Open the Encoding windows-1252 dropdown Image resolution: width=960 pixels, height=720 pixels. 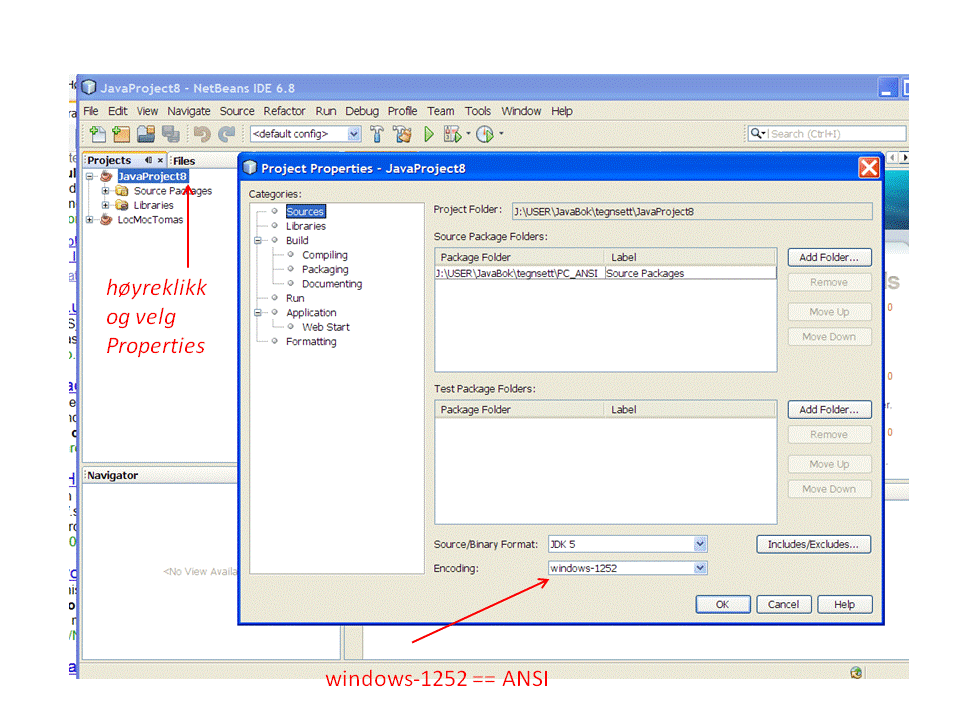click(700, 568)
